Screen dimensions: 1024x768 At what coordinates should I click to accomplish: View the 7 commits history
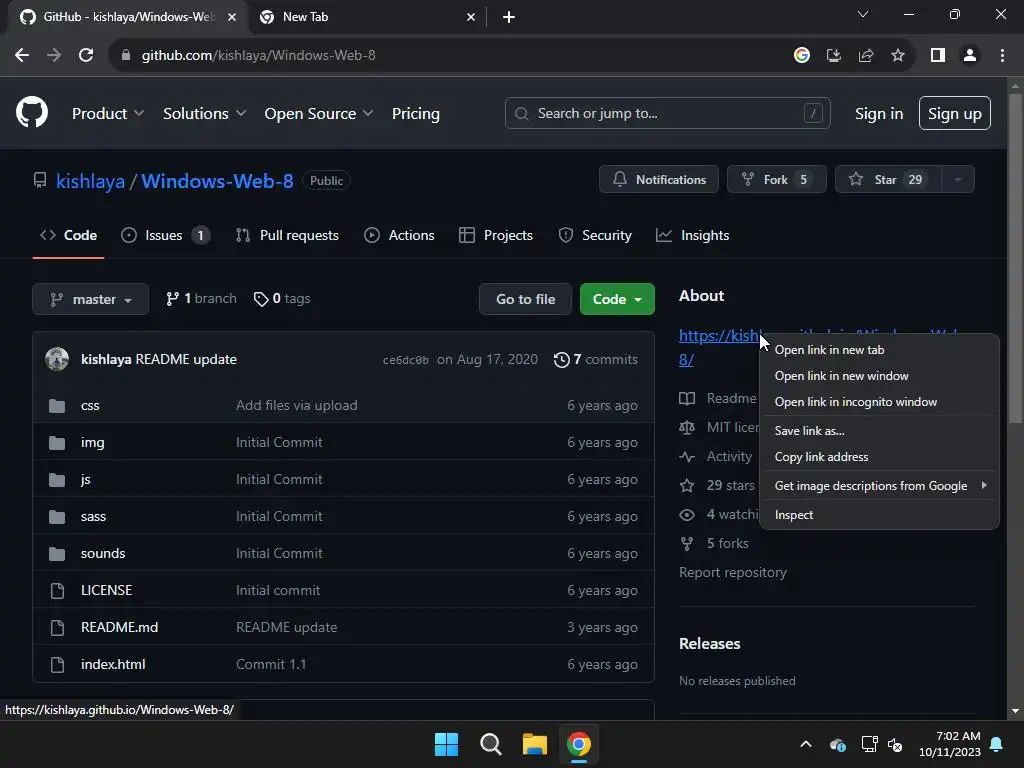[x=596, y=359]
